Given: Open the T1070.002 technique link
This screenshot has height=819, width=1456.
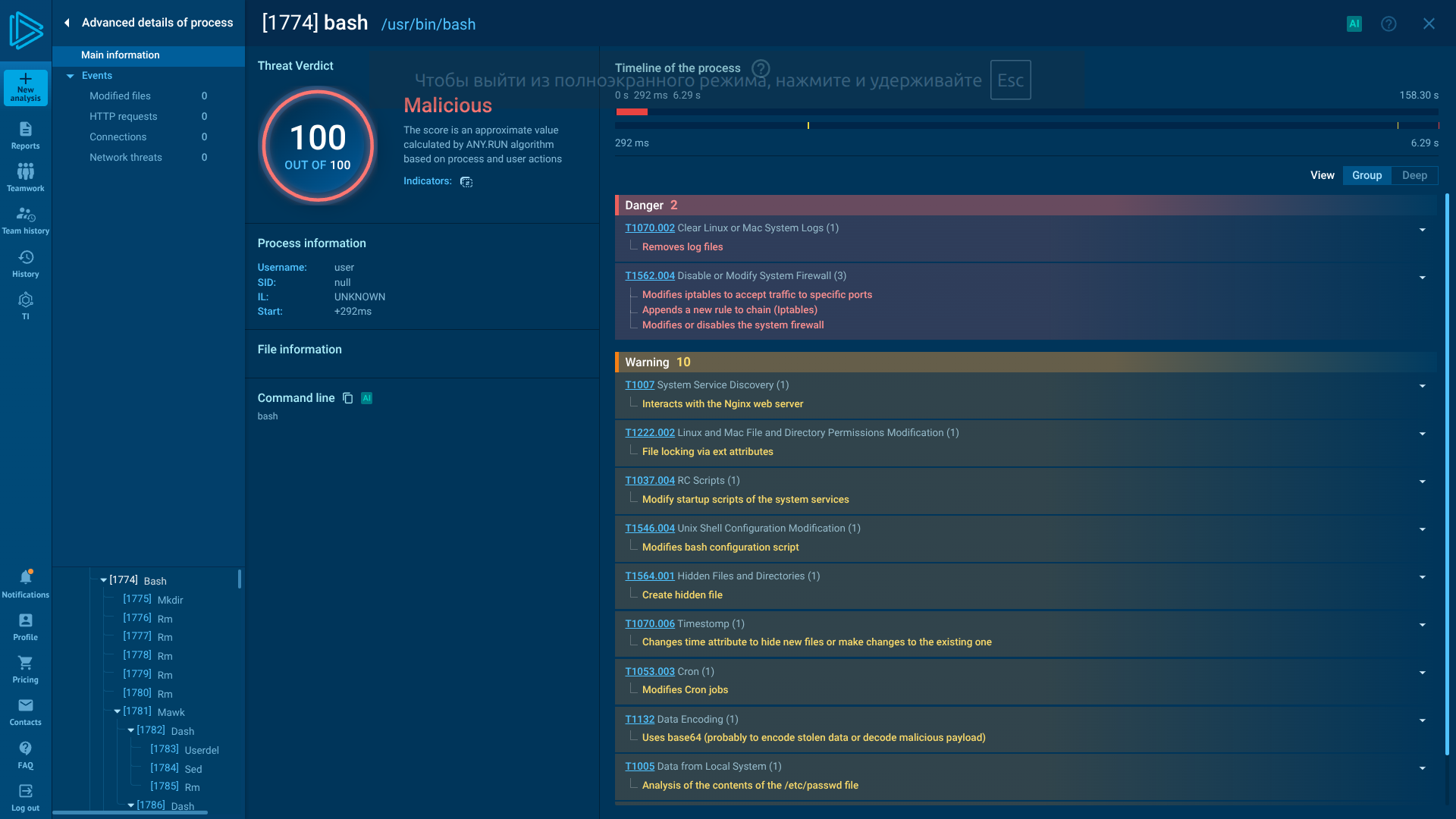Looking at the screenshot, I should tap(649, 228).
